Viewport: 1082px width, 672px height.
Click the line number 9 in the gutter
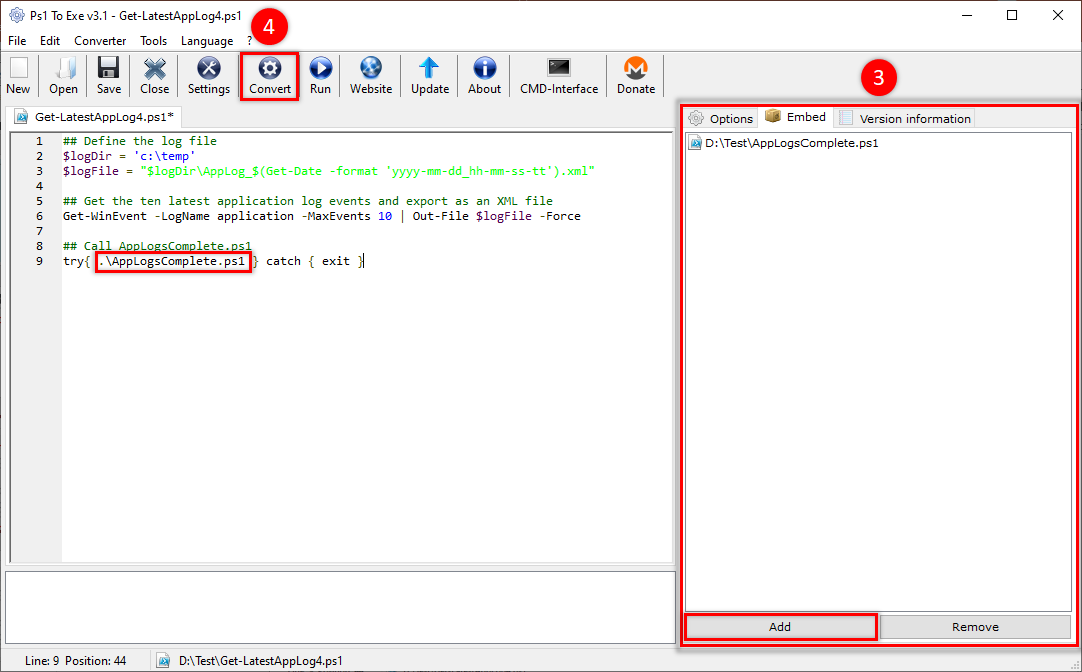[x=39, y=261]
